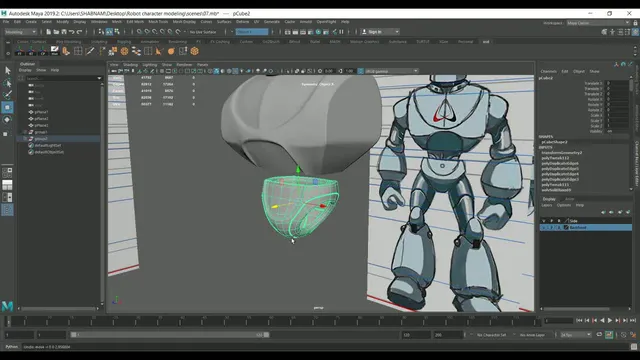Image resolution: width=640 pixels, height=360 pixels.
Task: Choose the Lasso select tool
Action: click(x=7, y=83)
